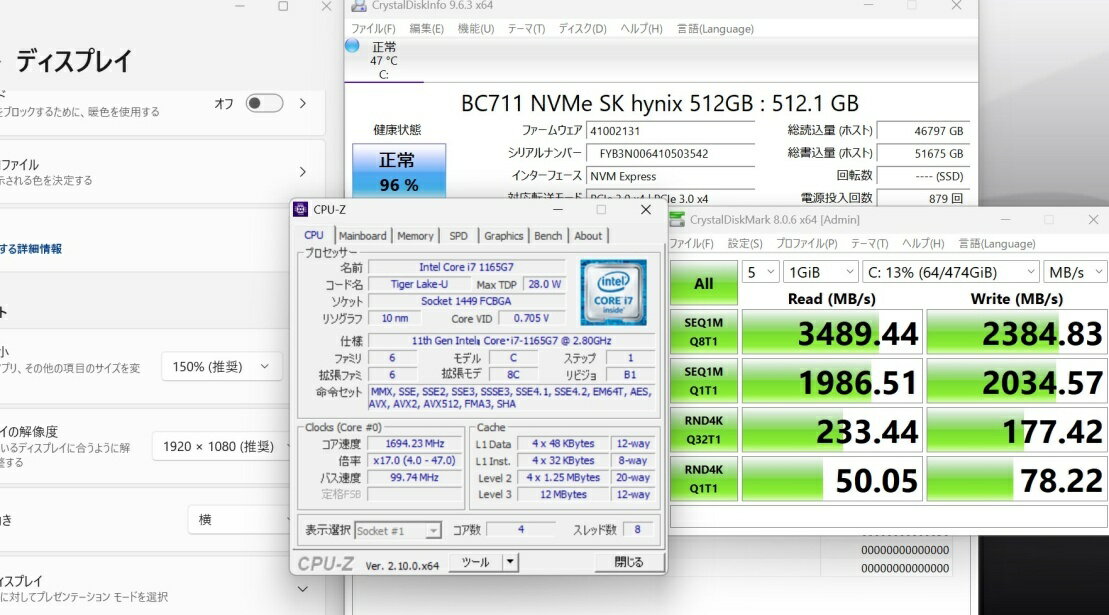The image size is (1109, 615).
Task: Select the blue disk status circle for drive C:
Action: click(352, 46)
